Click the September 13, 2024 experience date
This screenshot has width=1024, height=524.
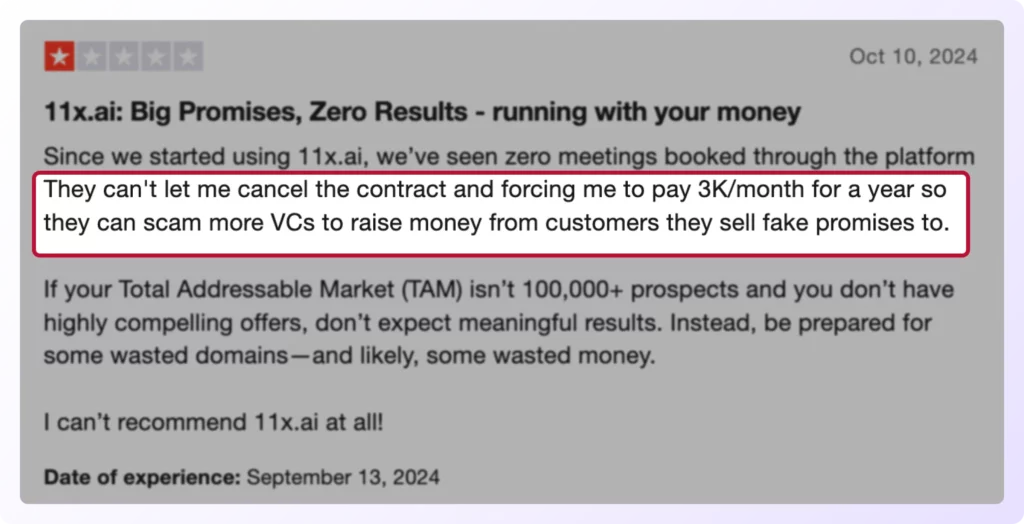[343, 477]
